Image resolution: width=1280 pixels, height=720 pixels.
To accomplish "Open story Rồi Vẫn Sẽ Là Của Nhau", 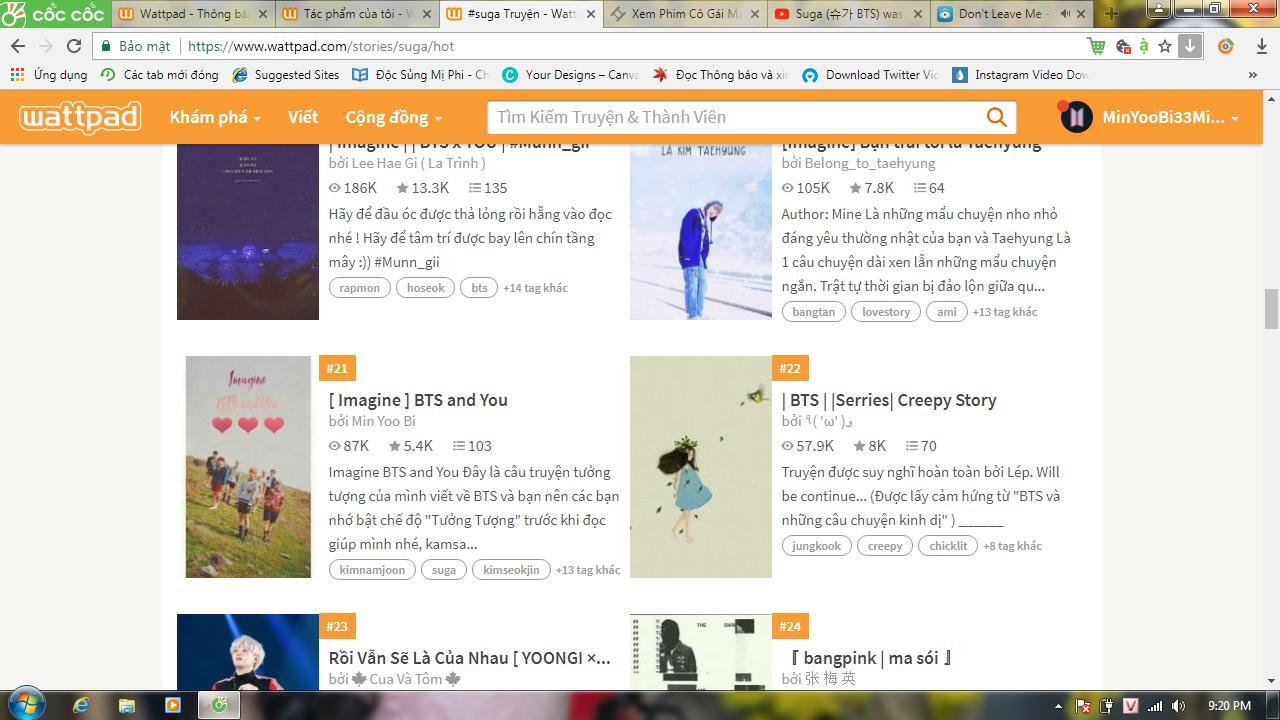I will click(469, 658).
